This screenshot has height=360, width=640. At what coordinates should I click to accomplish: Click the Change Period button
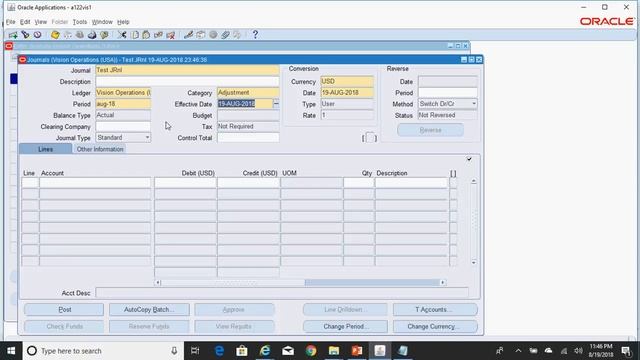point(345,326)
